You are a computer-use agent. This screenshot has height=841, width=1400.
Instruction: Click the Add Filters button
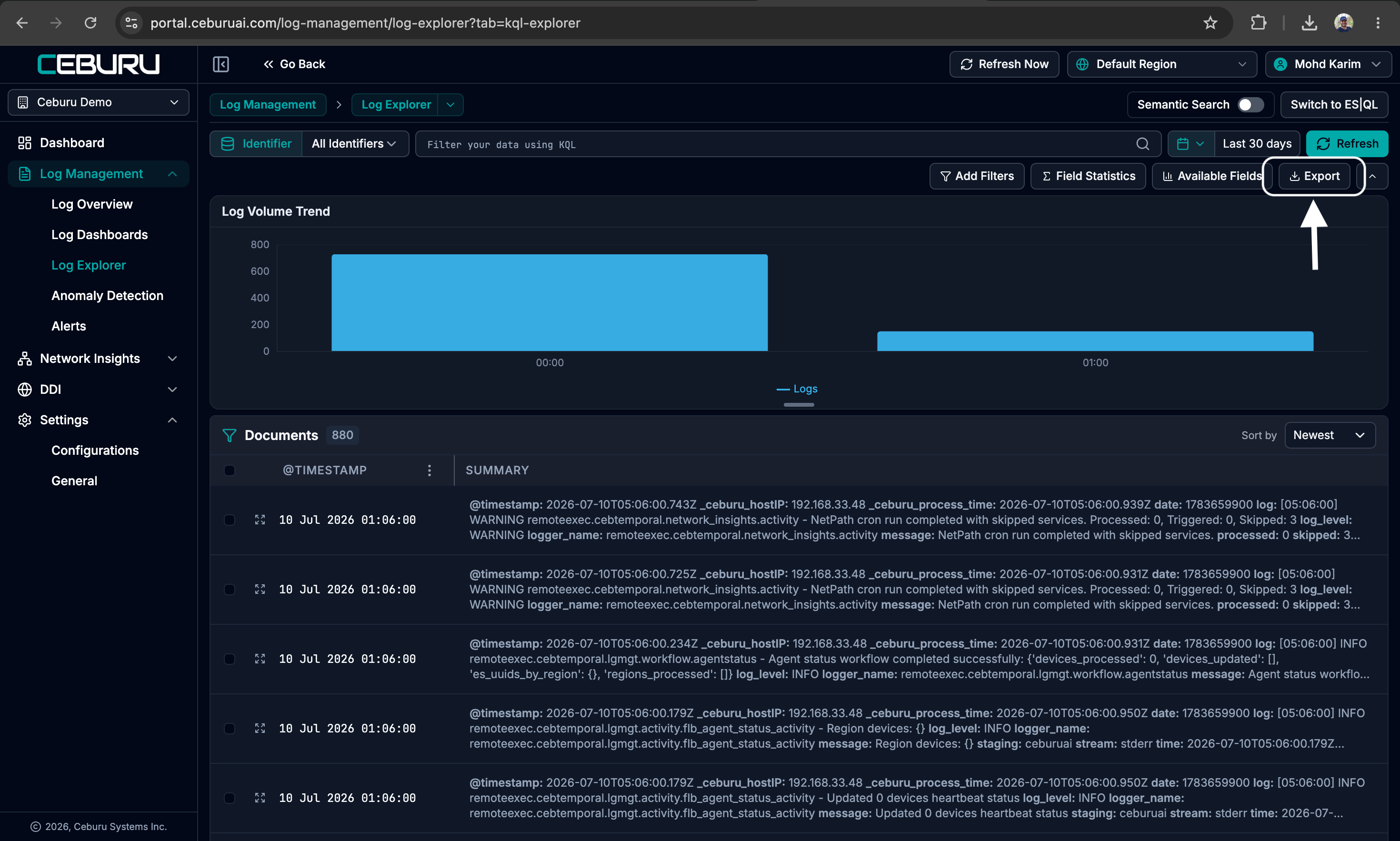tap(977, 176)
